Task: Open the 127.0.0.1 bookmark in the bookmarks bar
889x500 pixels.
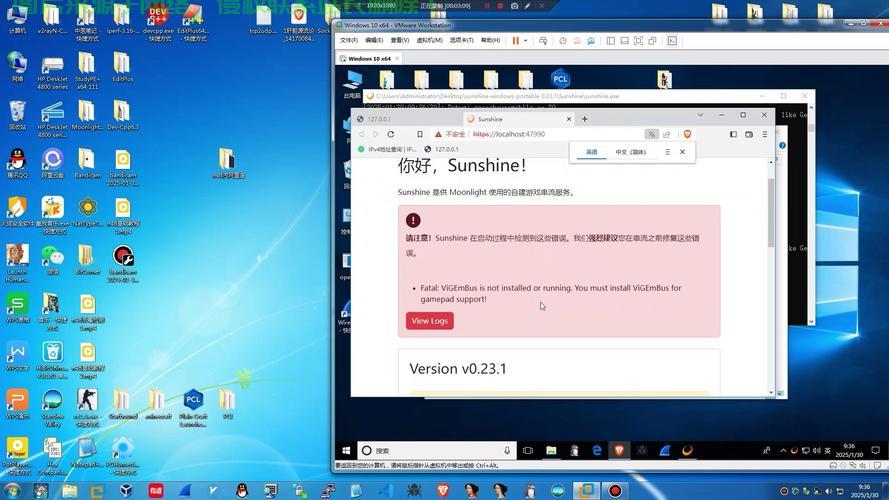Action: [x=442, y=149]
